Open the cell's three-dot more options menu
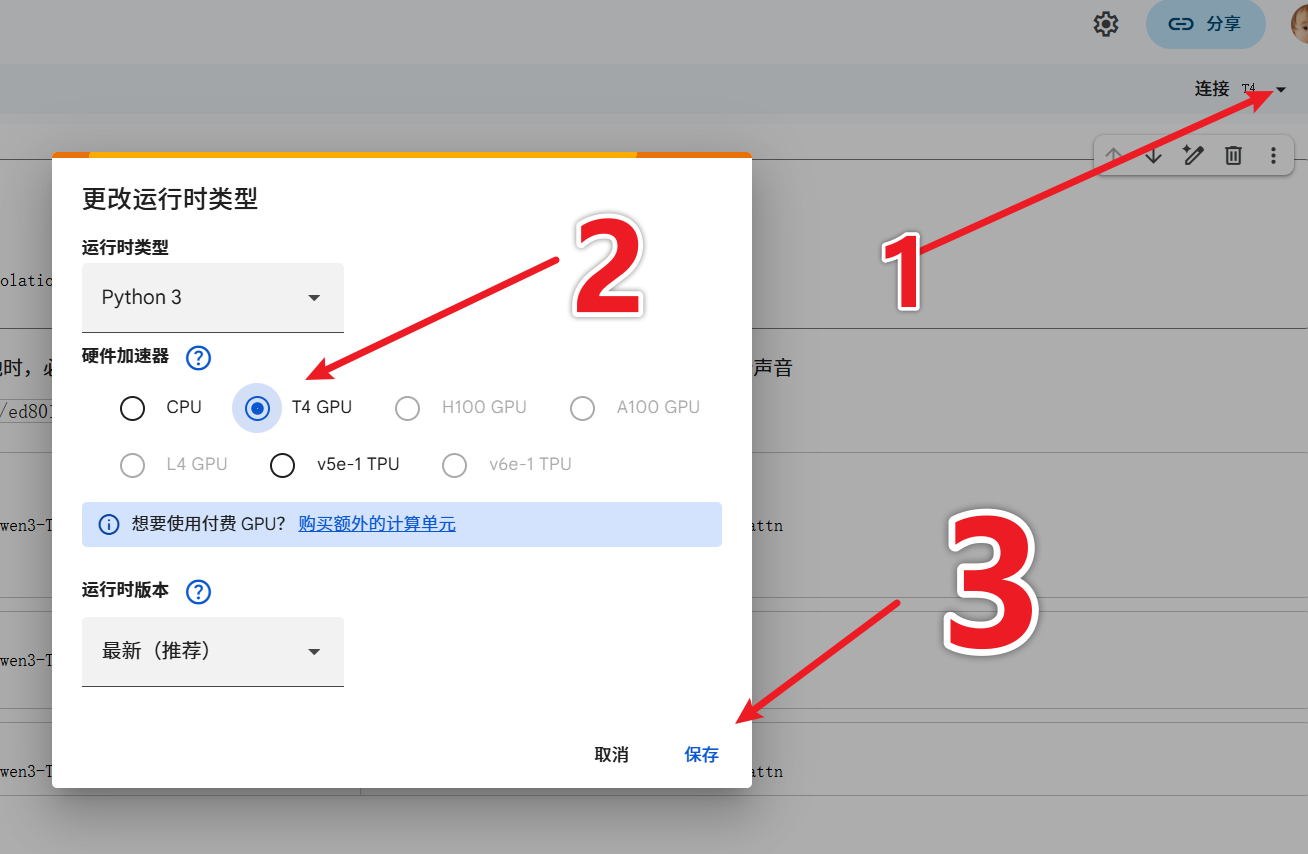Screen dimensions: 1308x854 pyautogui.click(x=1273, y=155)
